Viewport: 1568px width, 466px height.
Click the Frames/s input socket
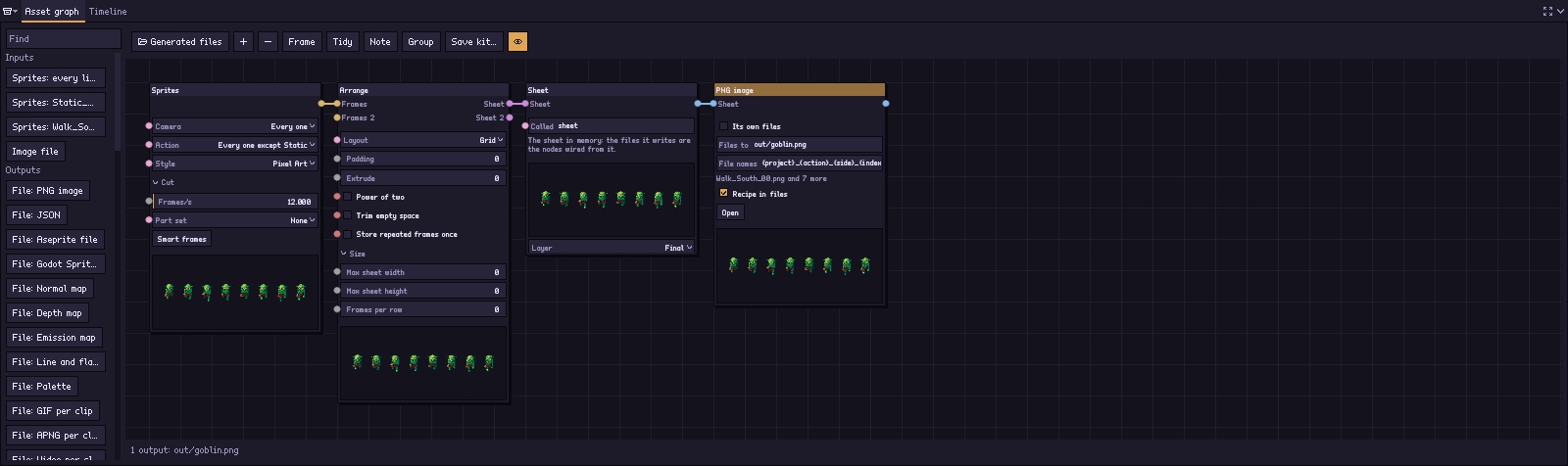pos(149,202)
